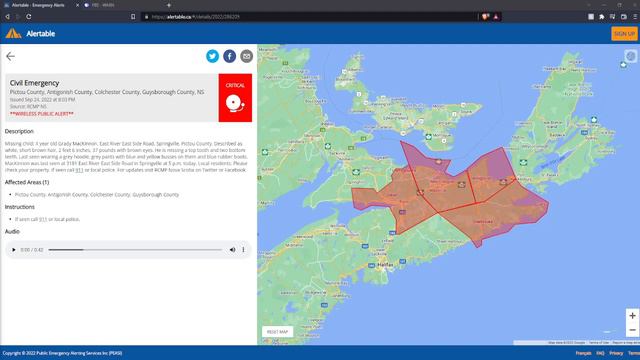The width and height of the screenshot is (640, 360).
Task: Close the Alertable tab
Action: coord(78,5)
